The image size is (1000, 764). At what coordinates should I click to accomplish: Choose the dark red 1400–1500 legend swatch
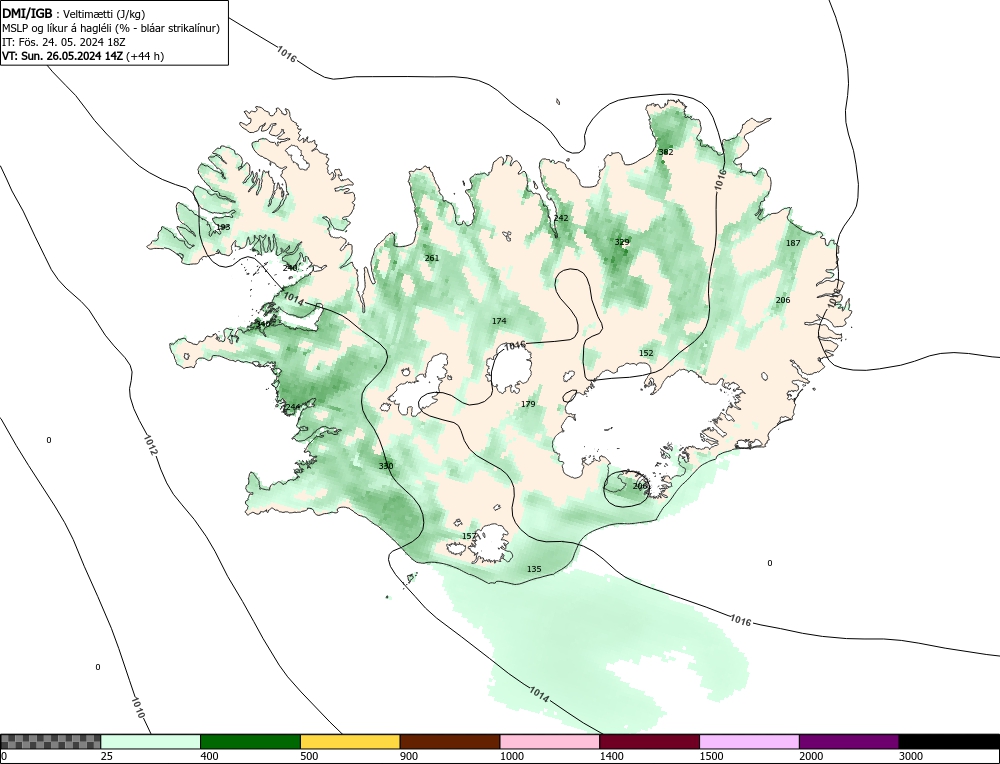pos(649,741)
